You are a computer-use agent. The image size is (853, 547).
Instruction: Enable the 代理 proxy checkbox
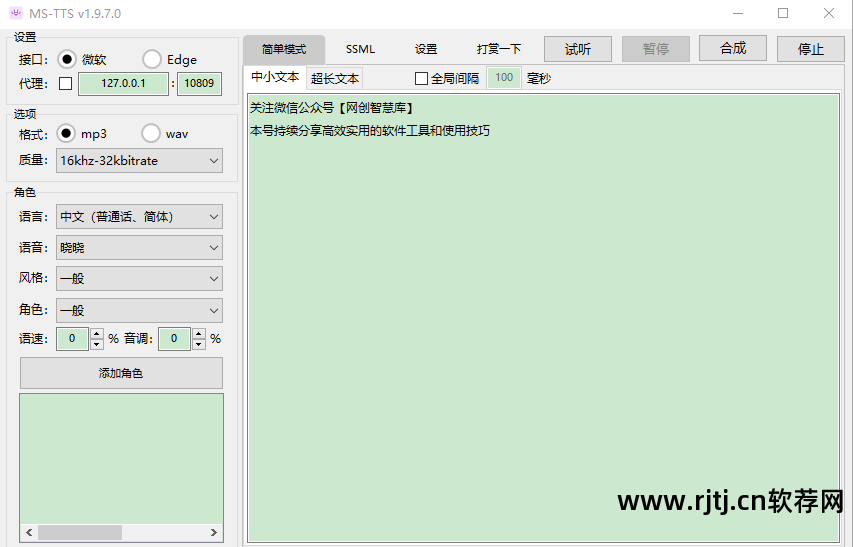tap(66, 84)
